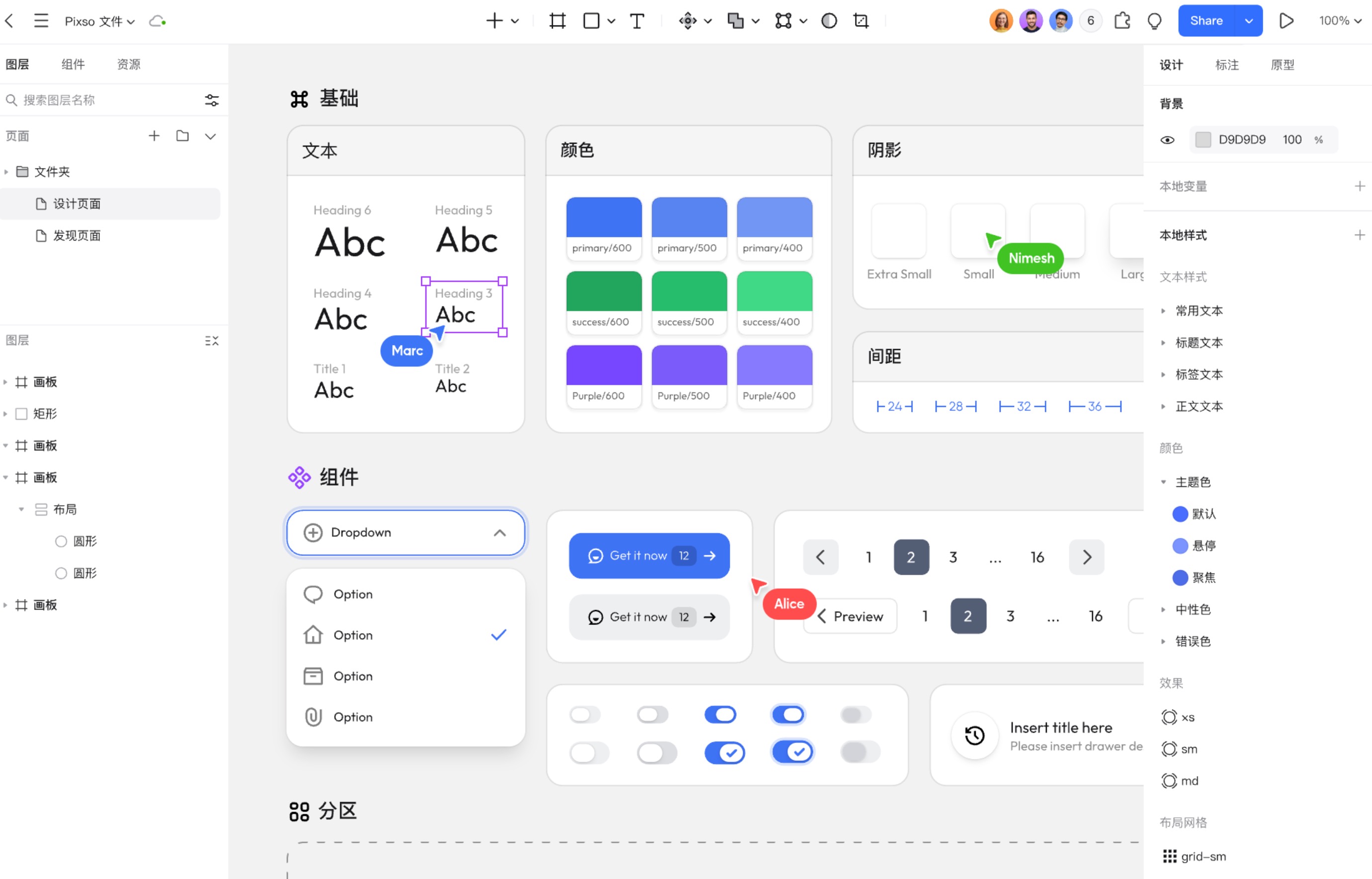Click next page arrow in pagination

[x=1086, y=557]
